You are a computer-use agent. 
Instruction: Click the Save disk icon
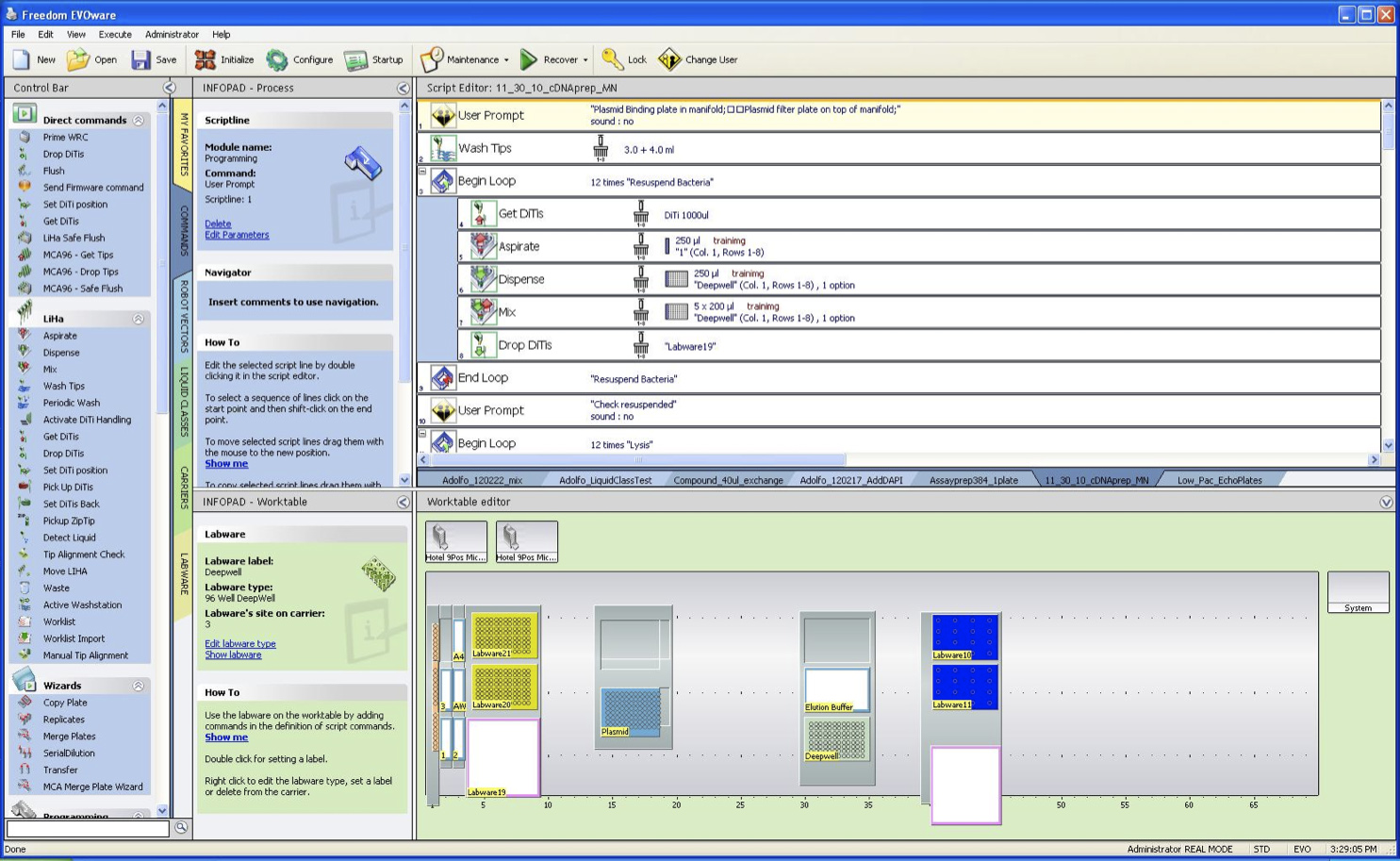point(140,59)
